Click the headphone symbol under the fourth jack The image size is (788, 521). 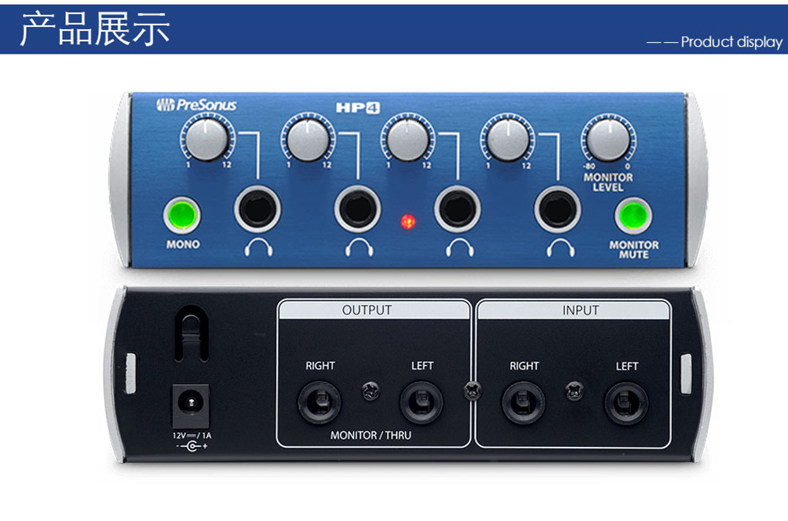(560, 248)
